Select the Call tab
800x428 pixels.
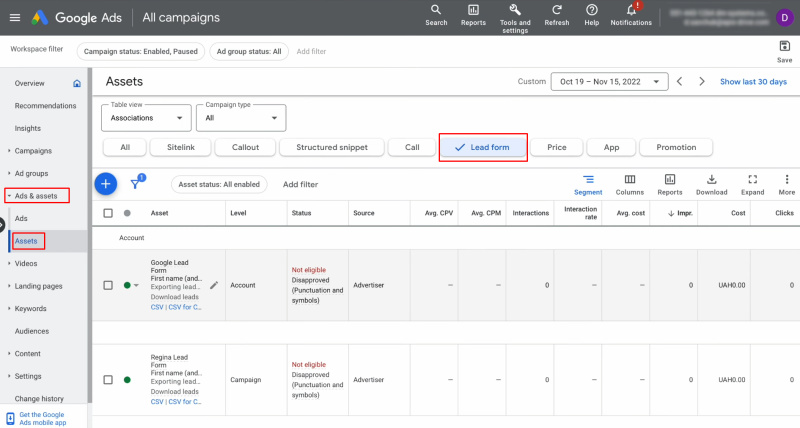[x=412, y=147]
